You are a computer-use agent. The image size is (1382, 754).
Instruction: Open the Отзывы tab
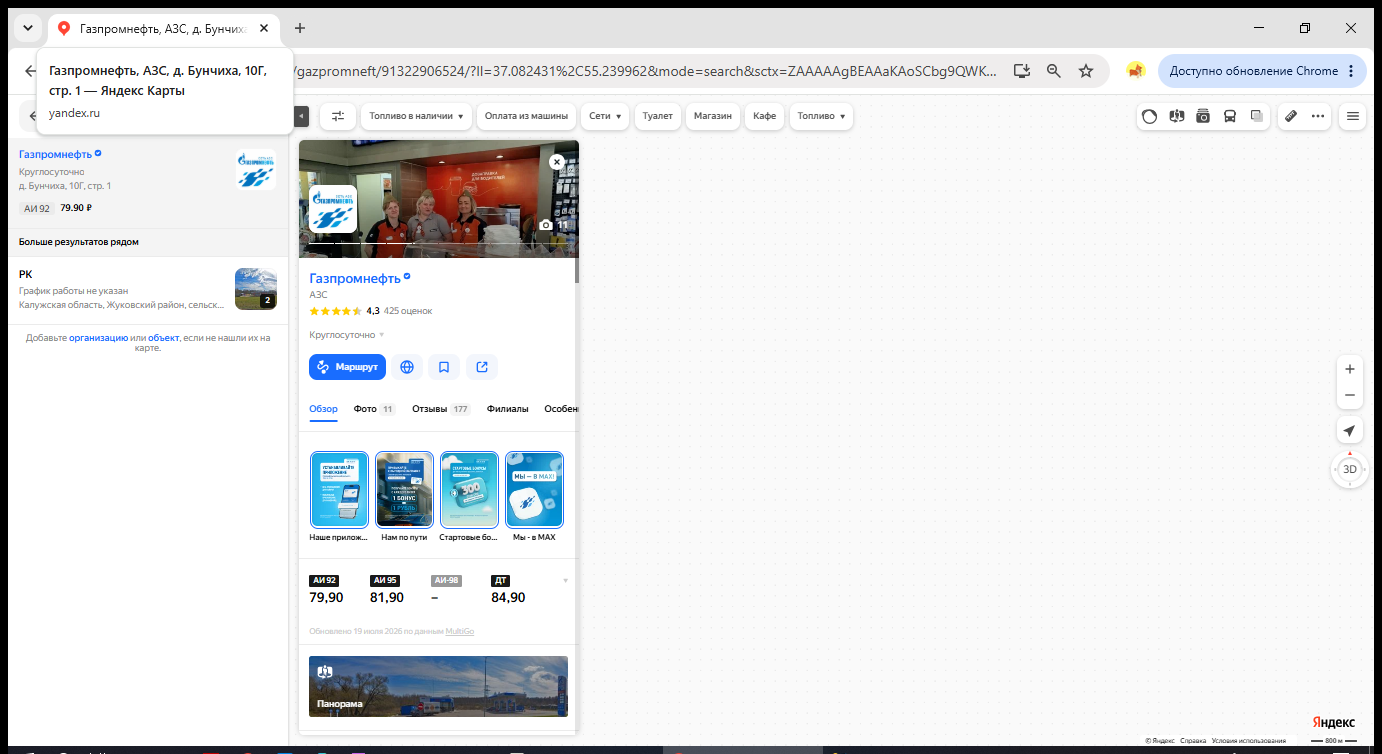tap(441, 409)
